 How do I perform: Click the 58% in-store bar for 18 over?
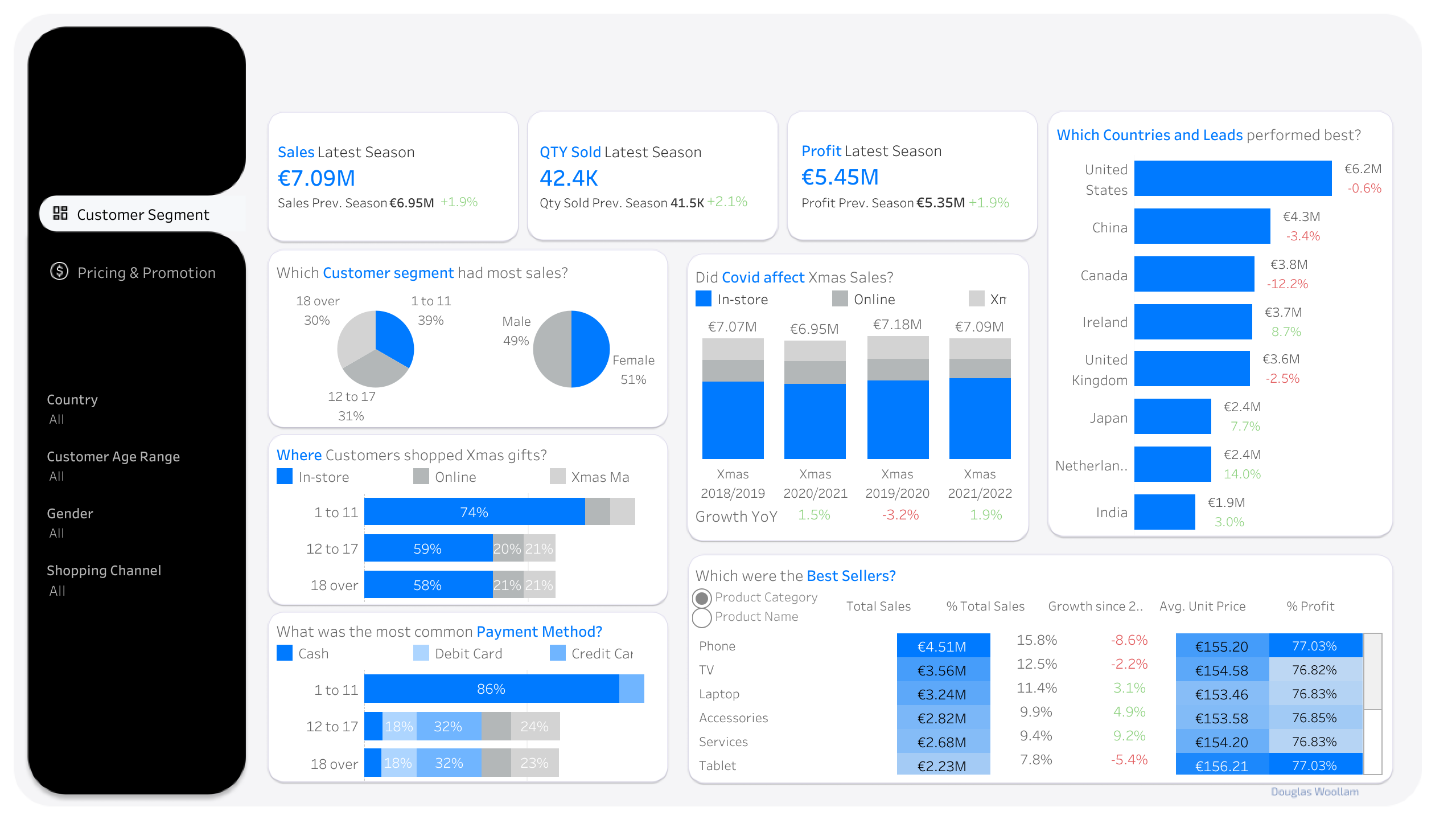coord(428,584)
